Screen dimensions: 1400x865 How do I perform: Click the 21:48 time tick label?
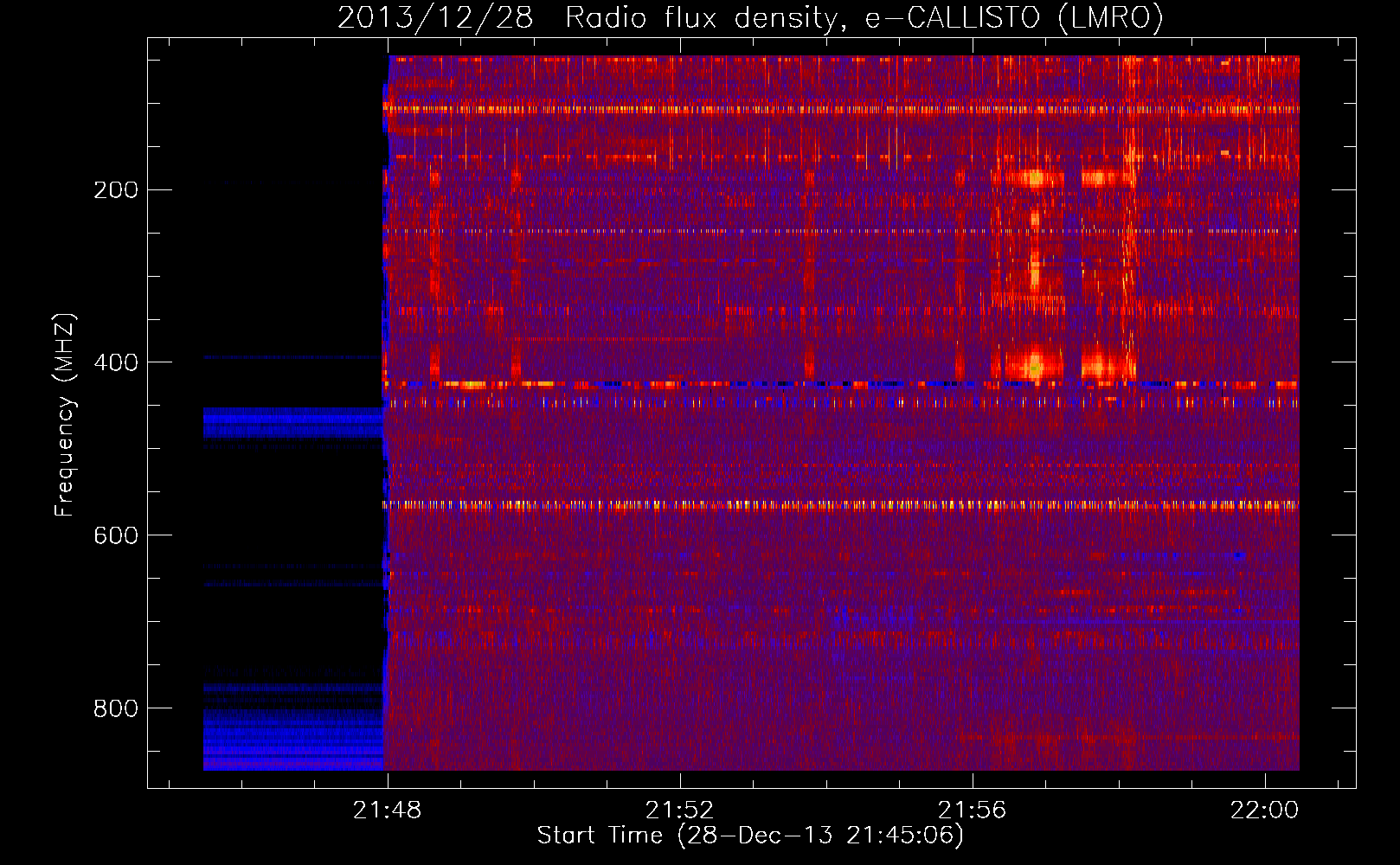click(388, 810)
